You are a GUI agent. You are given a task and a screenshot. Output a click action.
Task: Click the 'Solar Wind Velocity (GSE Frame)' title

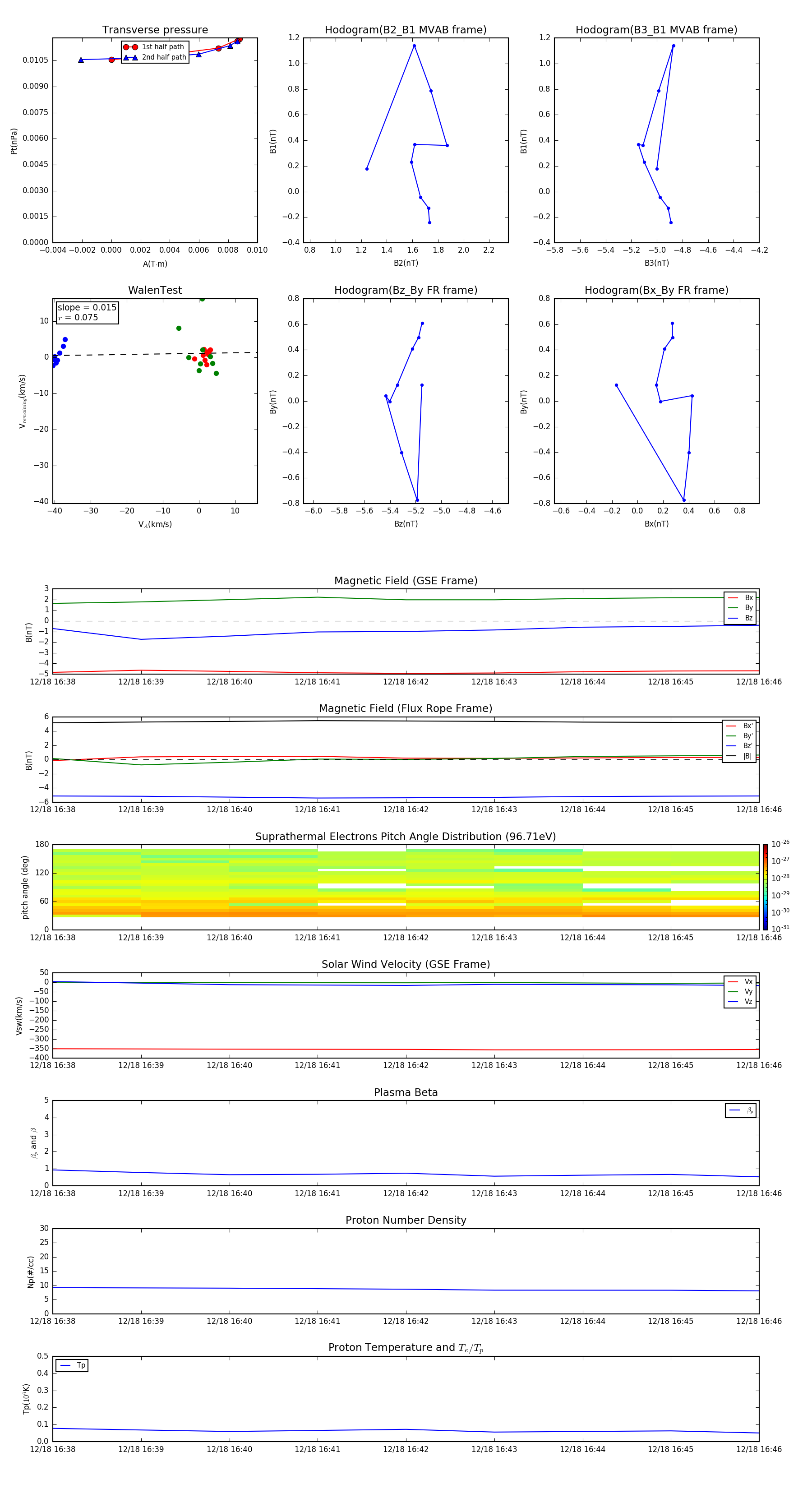click(405, 964)
